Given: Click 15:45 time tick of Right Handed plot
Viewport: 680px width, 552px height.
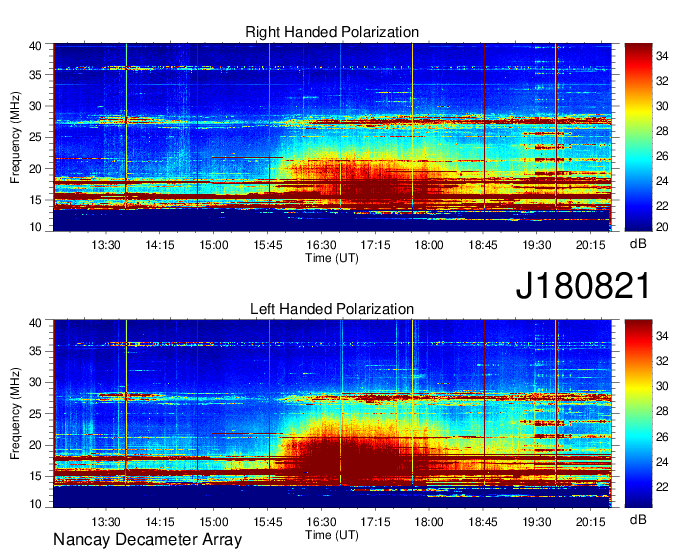Looking at the screenshot, I should pos(268,245).
